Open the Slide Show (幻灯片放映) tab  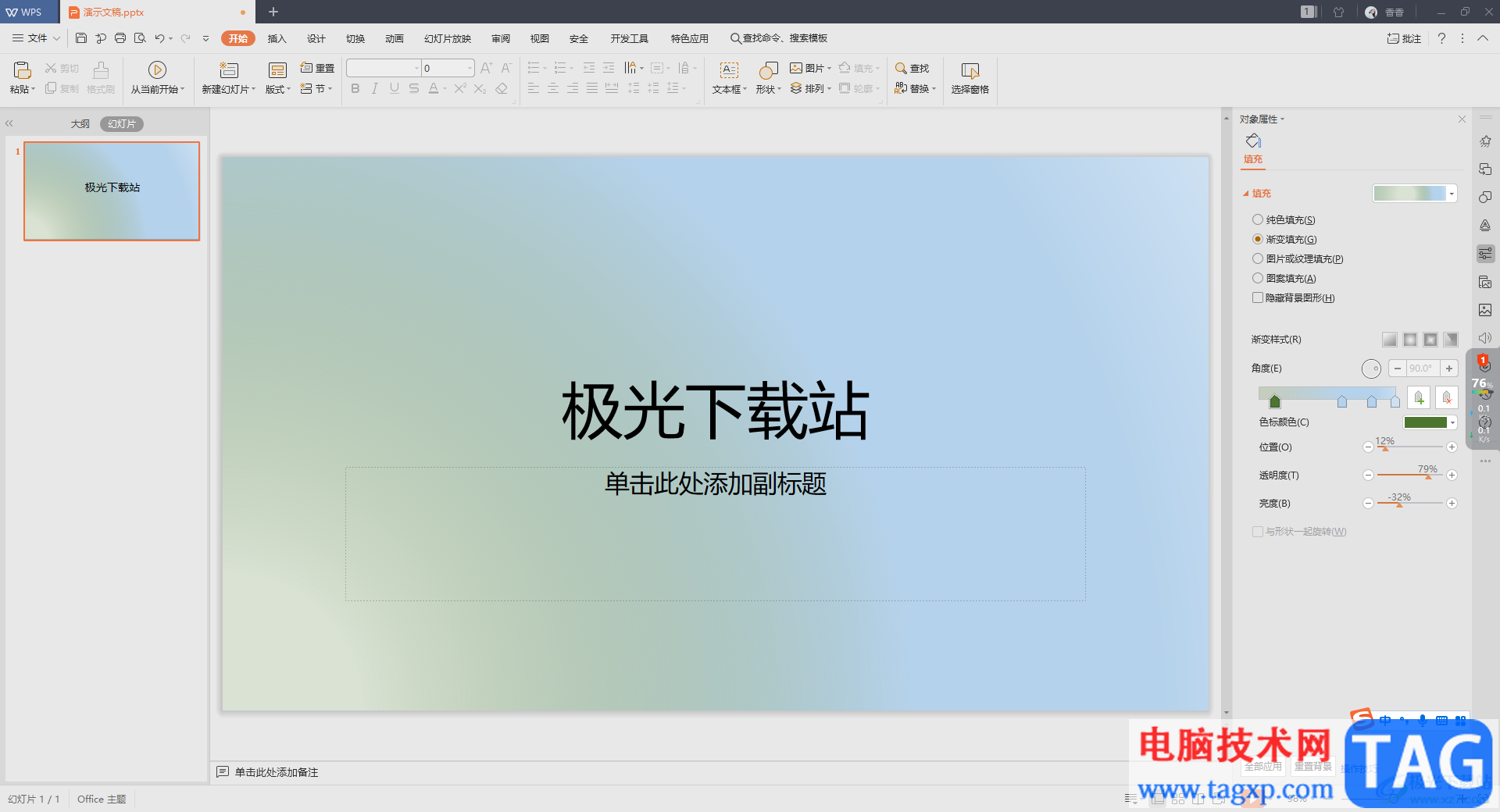point(448,38)
